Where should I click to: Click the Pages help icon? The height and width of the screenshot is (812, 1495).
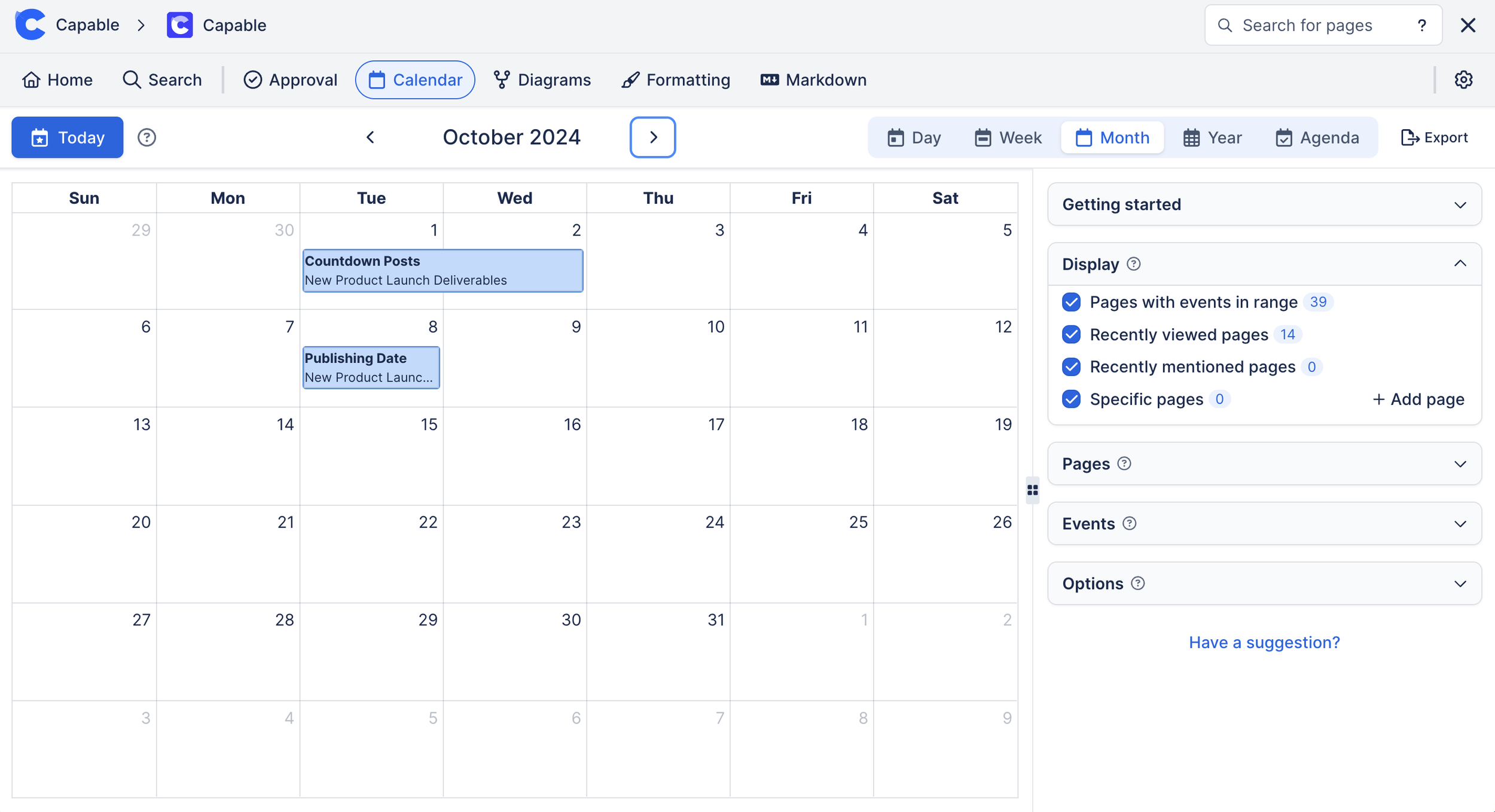click(1124, 463)
